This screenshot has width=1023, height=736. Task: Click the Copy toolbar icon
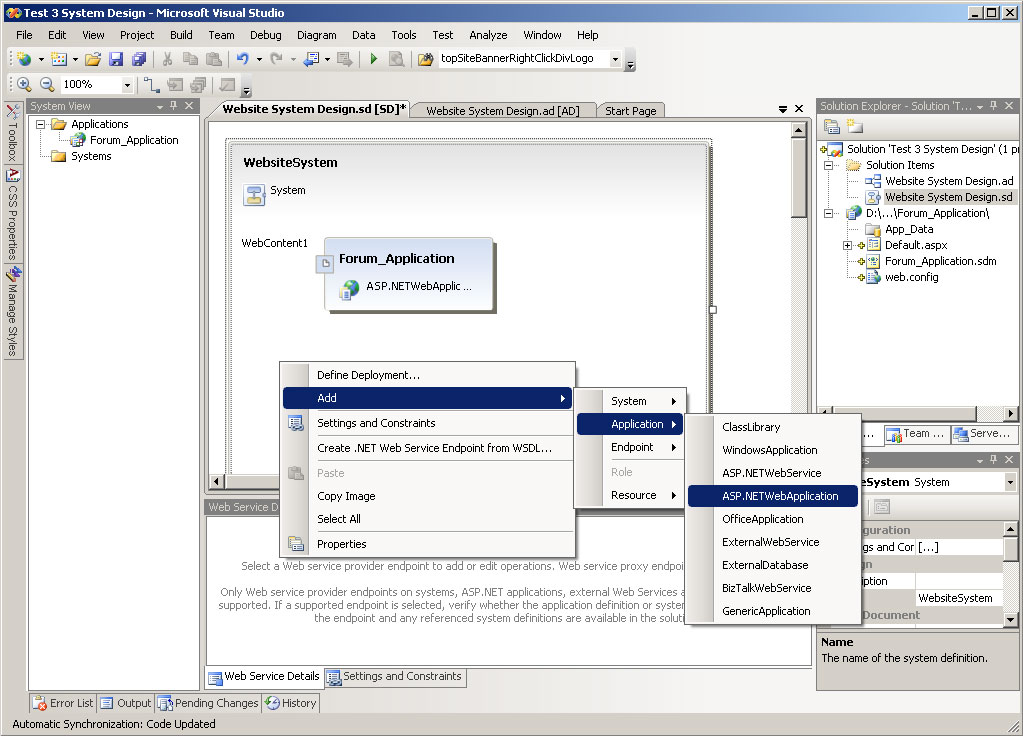(191, 59)
